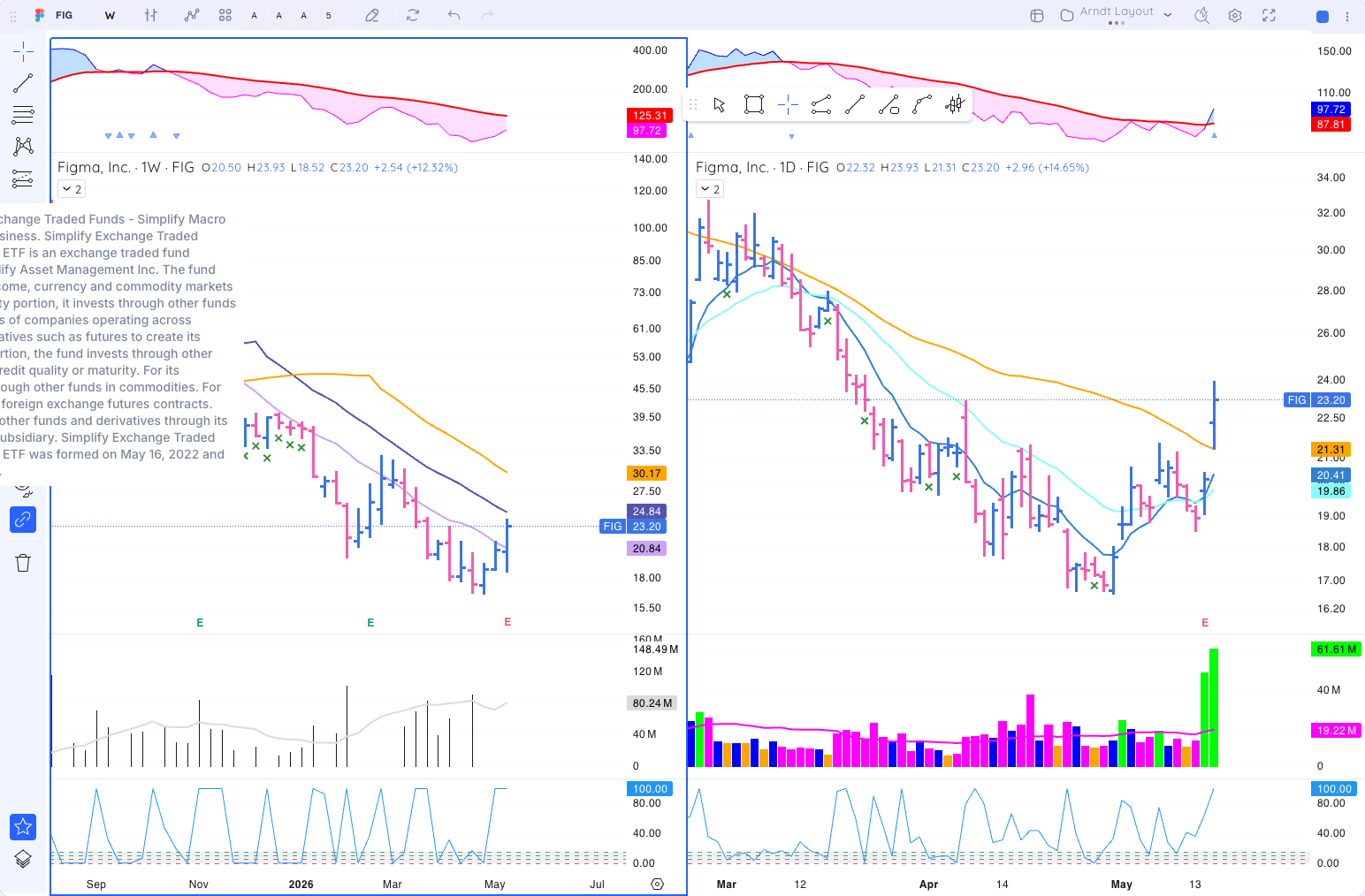Click the 24.84 moving average label

[x=646, y=512]
